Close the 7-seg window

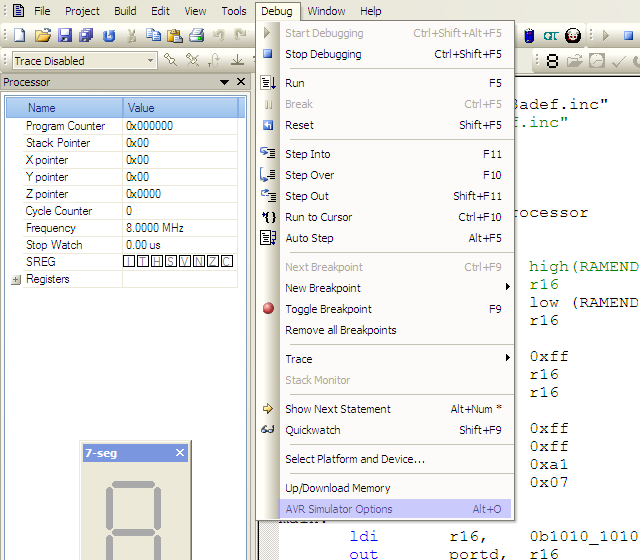pos(180,453)
